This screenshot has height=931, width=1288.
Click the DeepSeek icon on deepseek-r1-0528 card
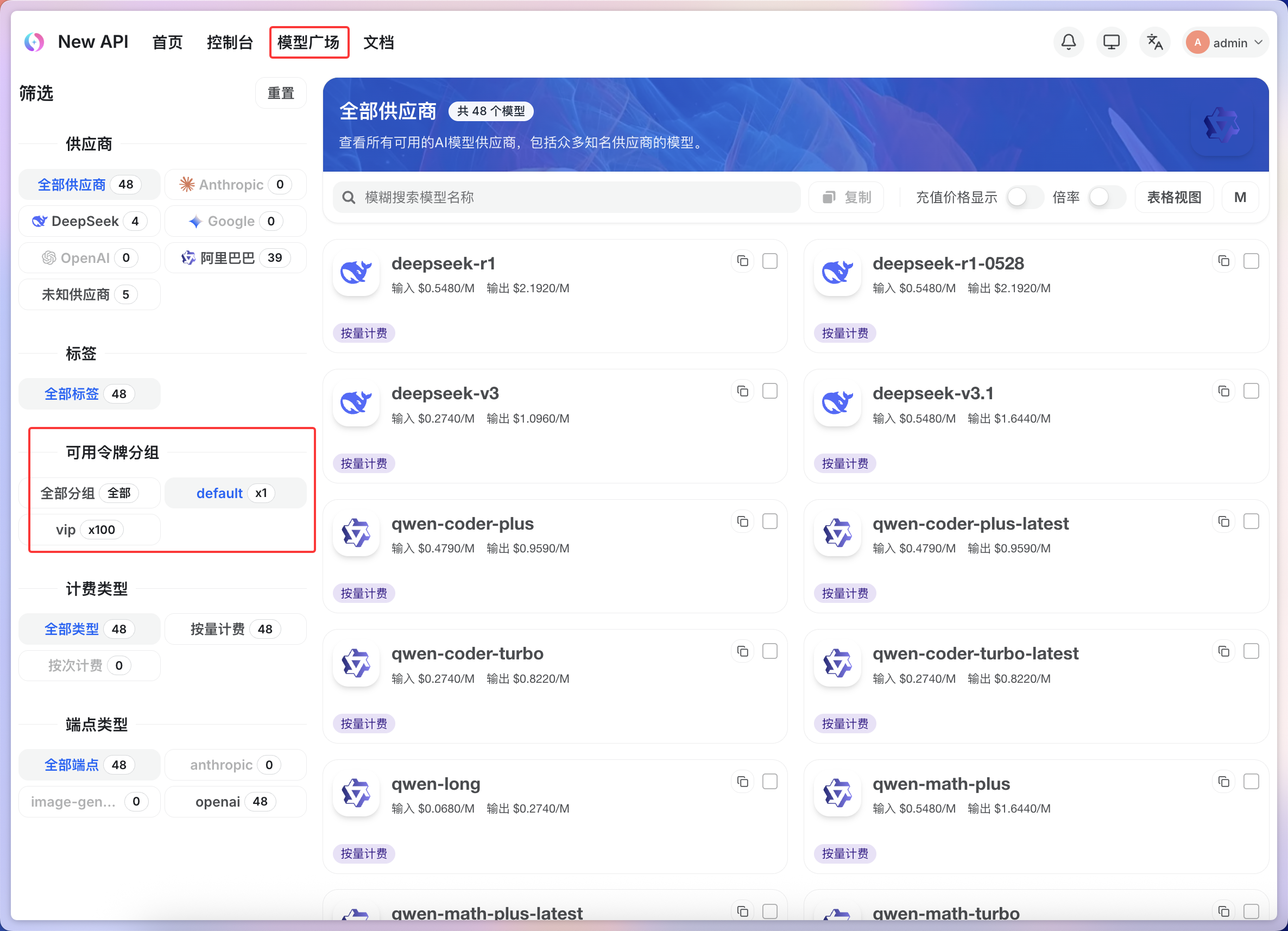[x=838, y=273]
